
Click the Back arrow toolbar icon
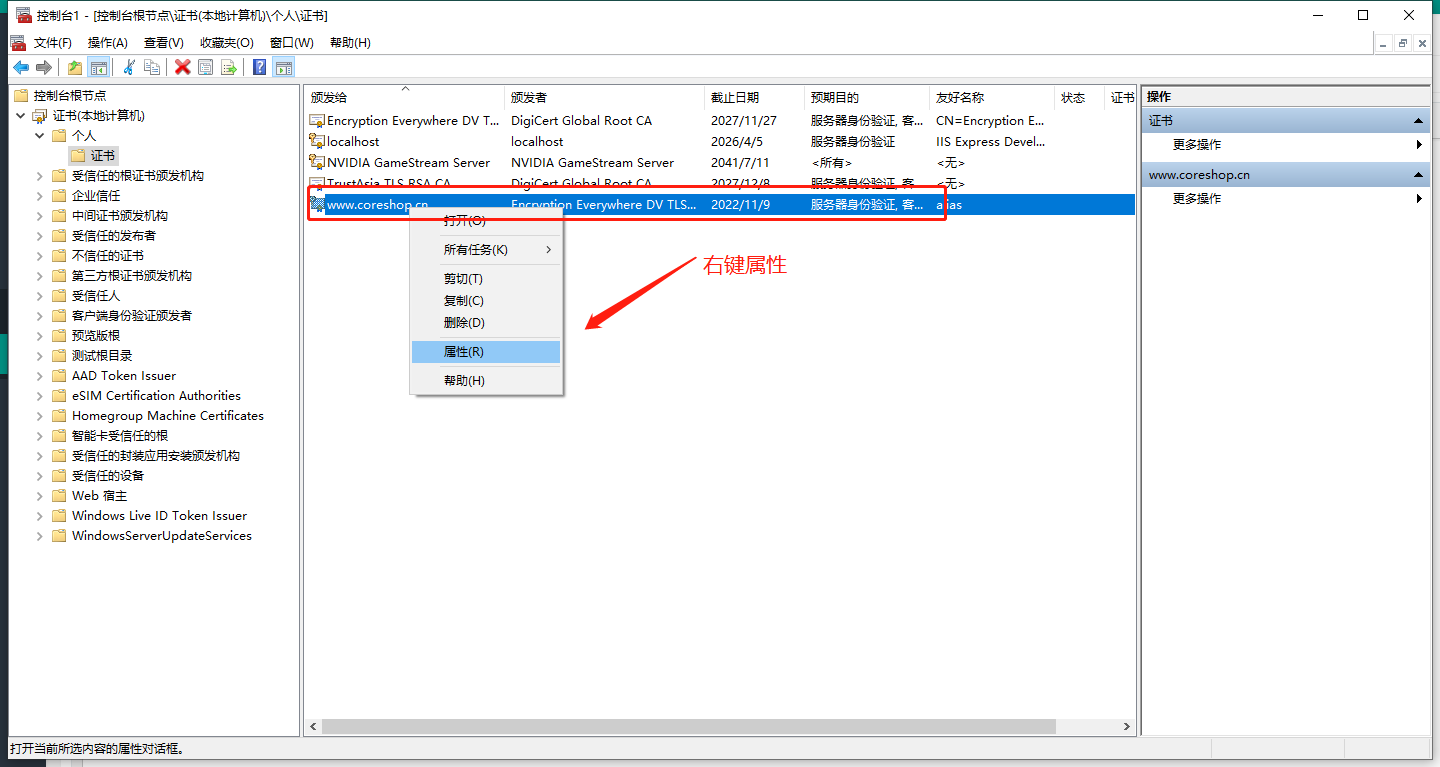[x=21, y=67]
